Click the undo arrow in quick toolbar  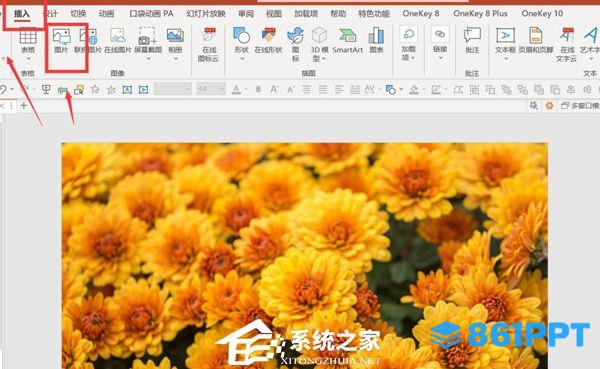click(x=3, y=90)
